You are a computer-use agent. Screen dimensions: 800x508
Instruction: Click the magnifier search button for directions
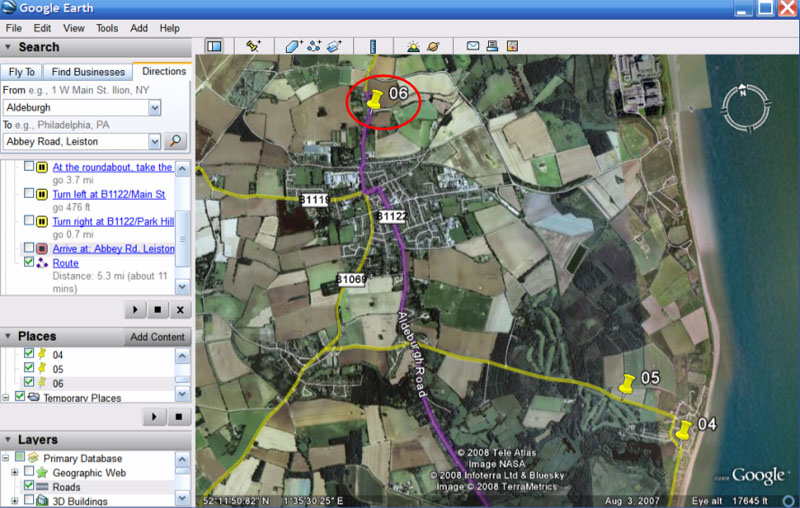point(175,141)
